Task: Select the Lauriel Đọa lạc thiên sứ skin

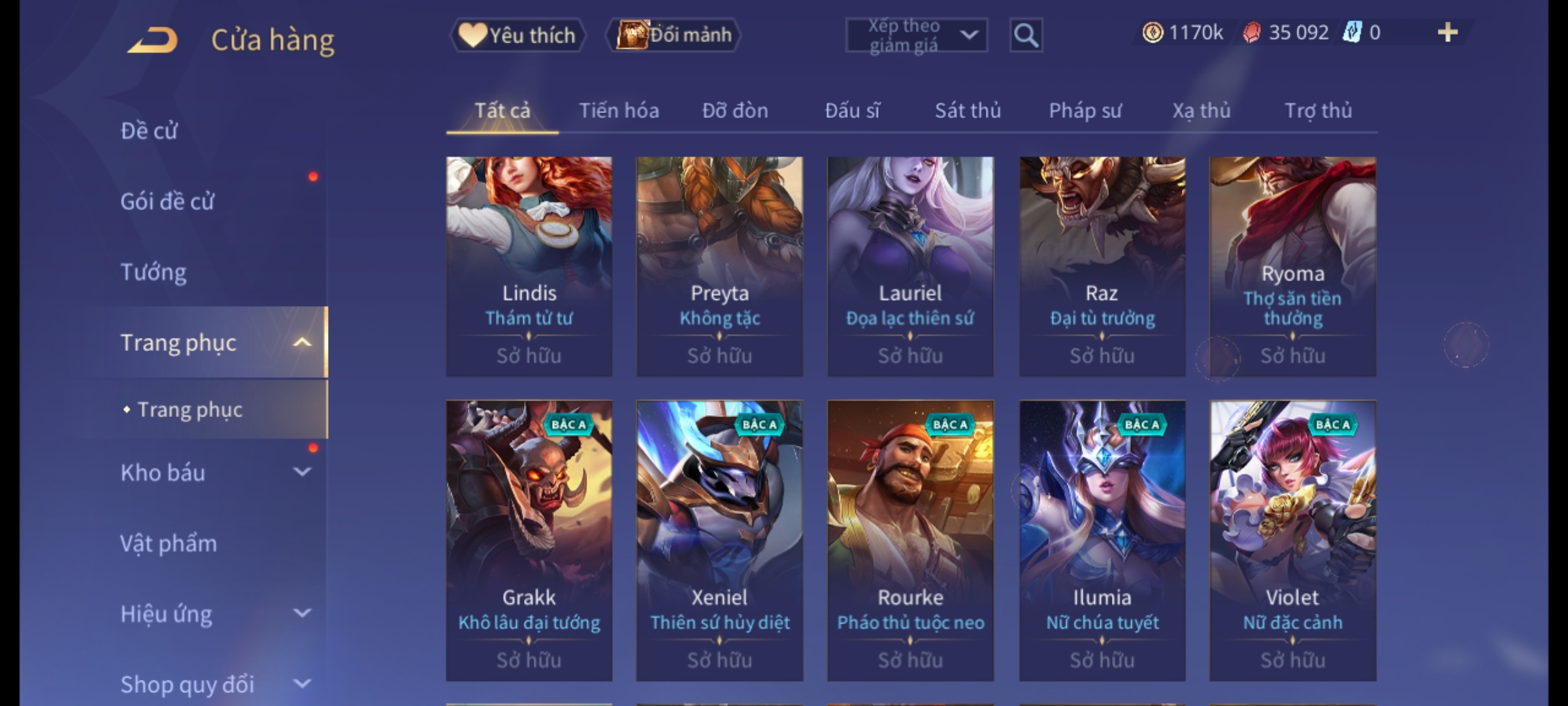Action: (x=910, y=266)
